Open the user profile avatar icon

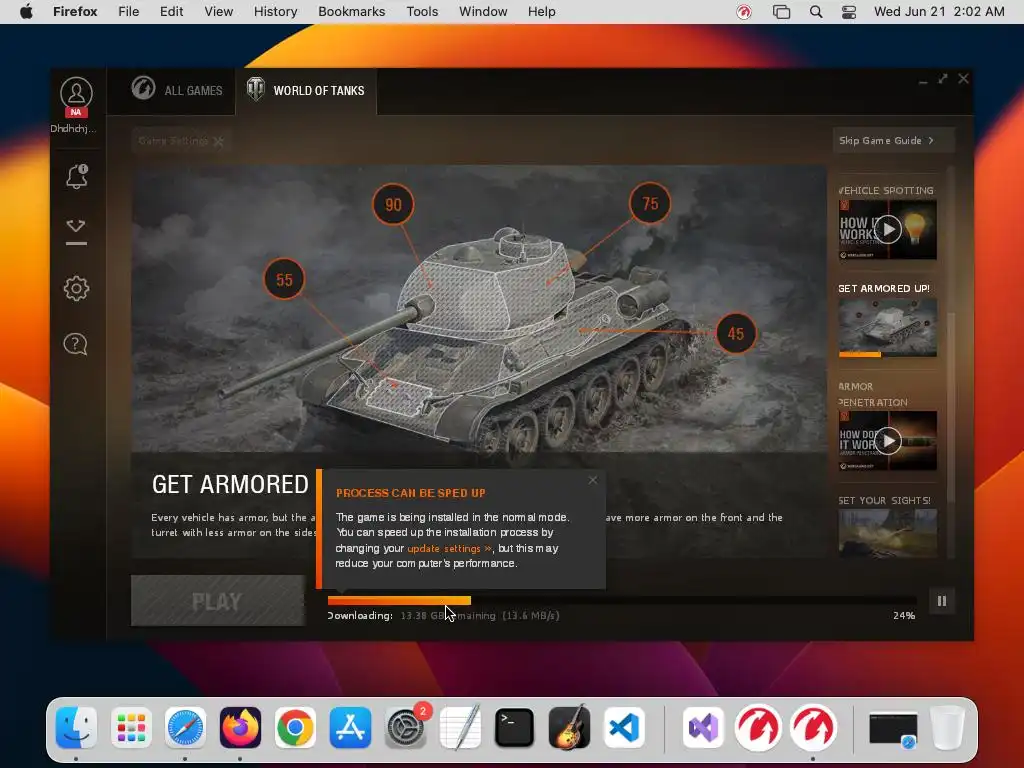tap(76, 93)
